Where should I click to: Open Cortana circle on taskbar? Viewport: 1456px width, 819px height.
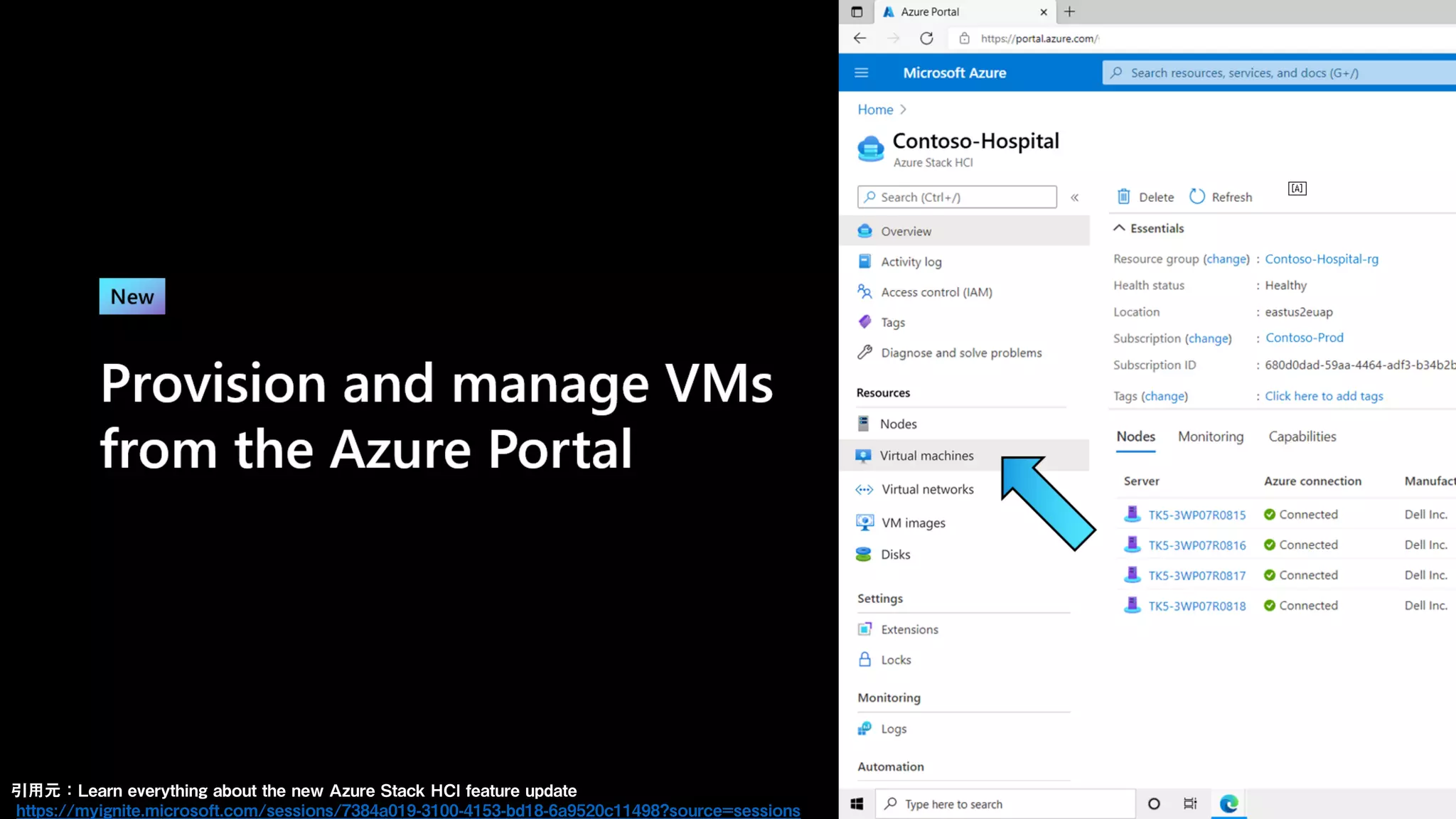[x=1154, y=804]
